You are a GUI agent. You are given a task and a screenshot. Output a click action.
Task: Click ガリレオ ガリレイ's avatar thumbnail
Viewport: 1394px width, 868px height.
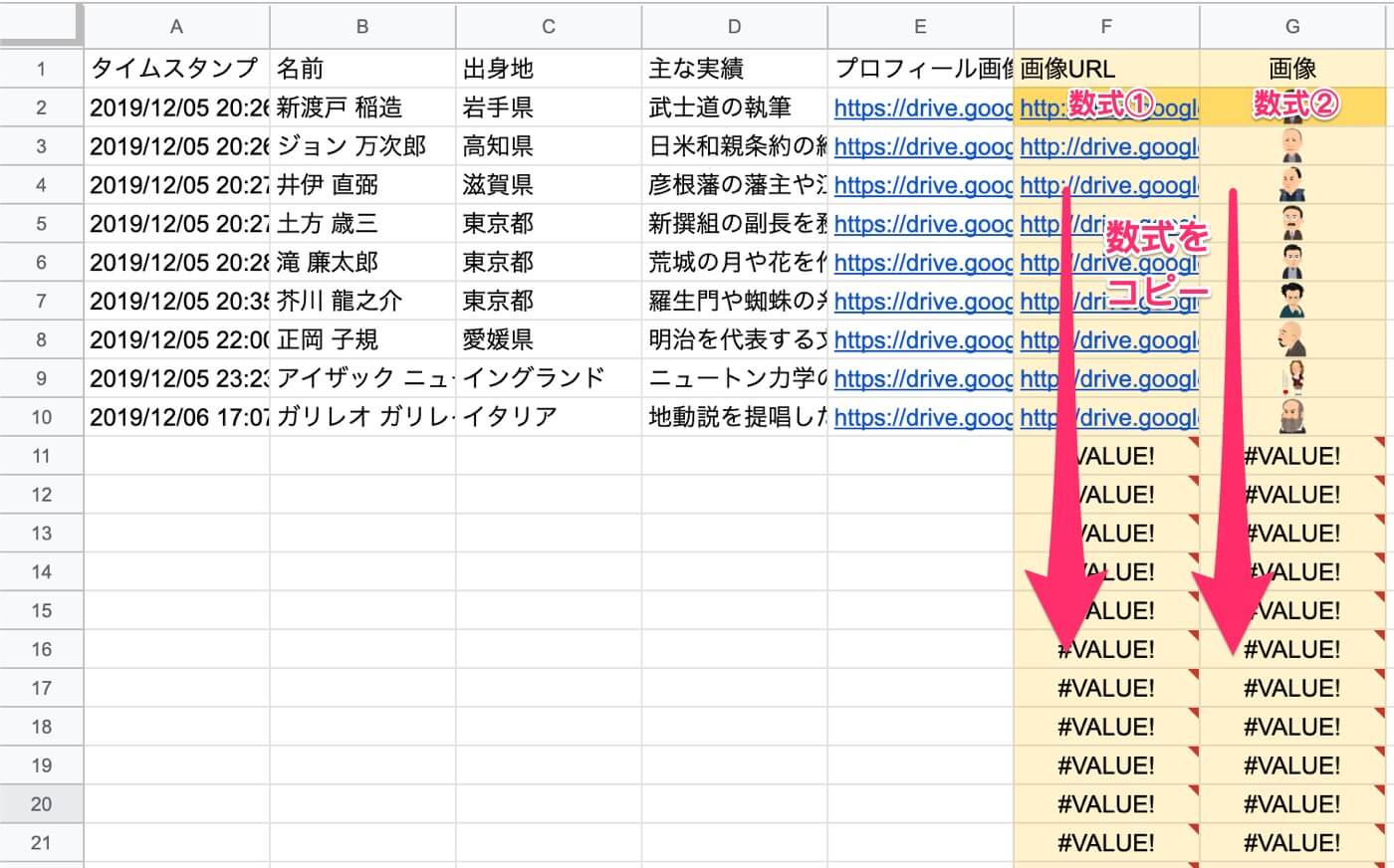(1291, 416)
